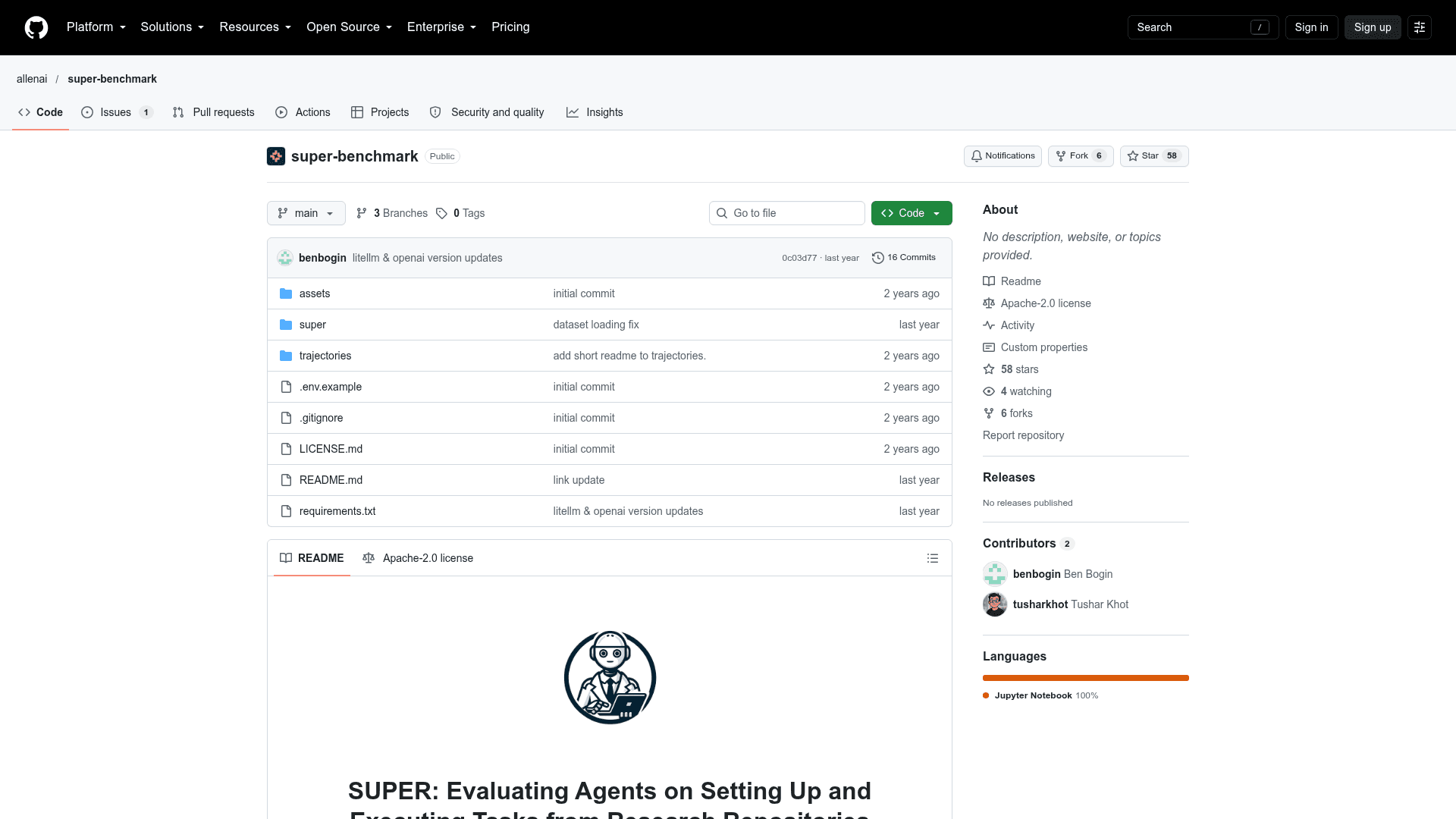Click the book icon beside Readme in About
The height and width of the screenshot is (819, 1456).
[x=989, y=281]
